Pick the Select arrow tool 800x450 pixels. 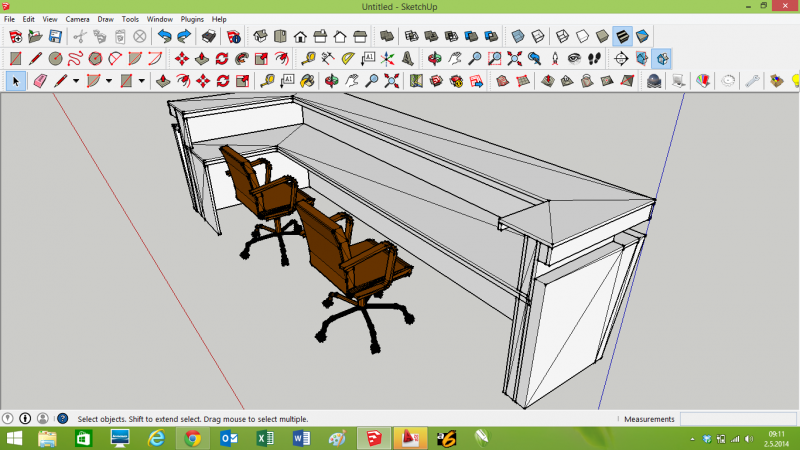coord(15,81)
